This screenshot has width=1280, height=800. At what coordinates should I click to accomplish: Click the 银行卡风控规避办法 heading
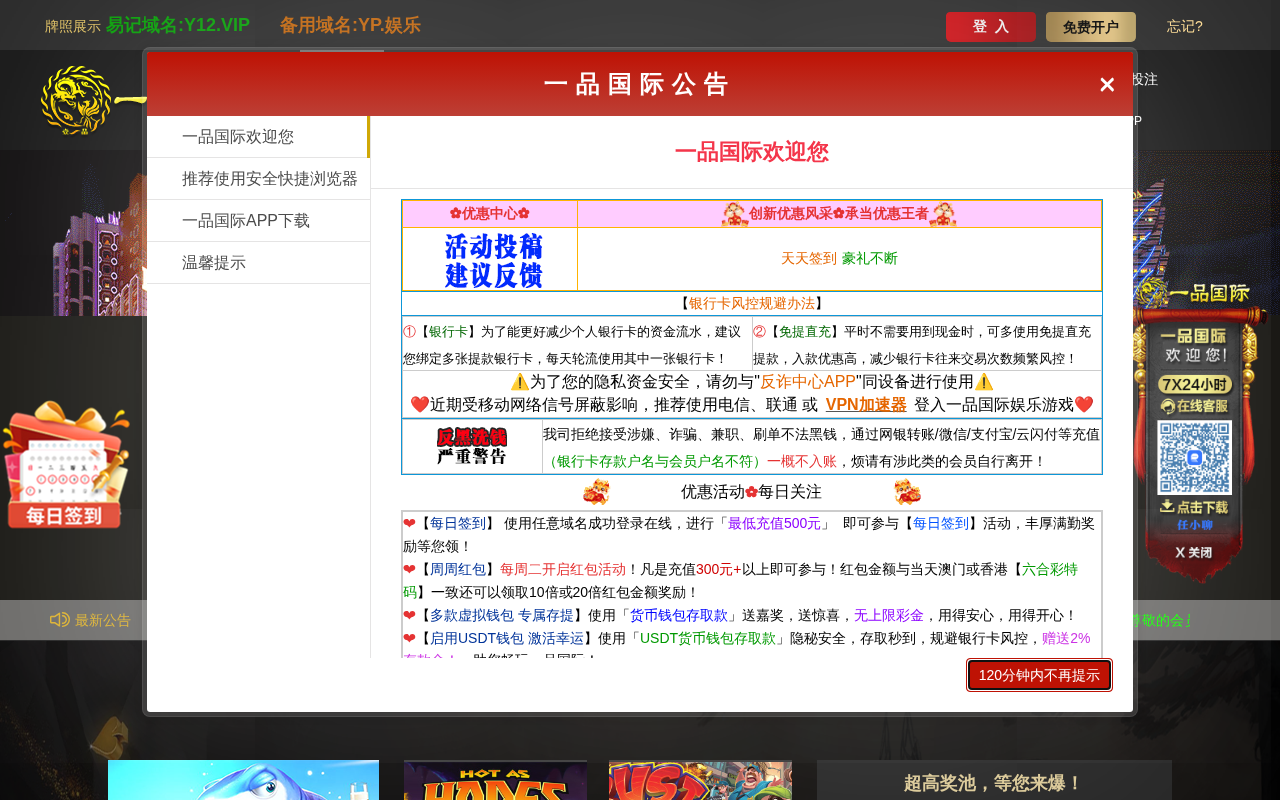tap(752, 303)
